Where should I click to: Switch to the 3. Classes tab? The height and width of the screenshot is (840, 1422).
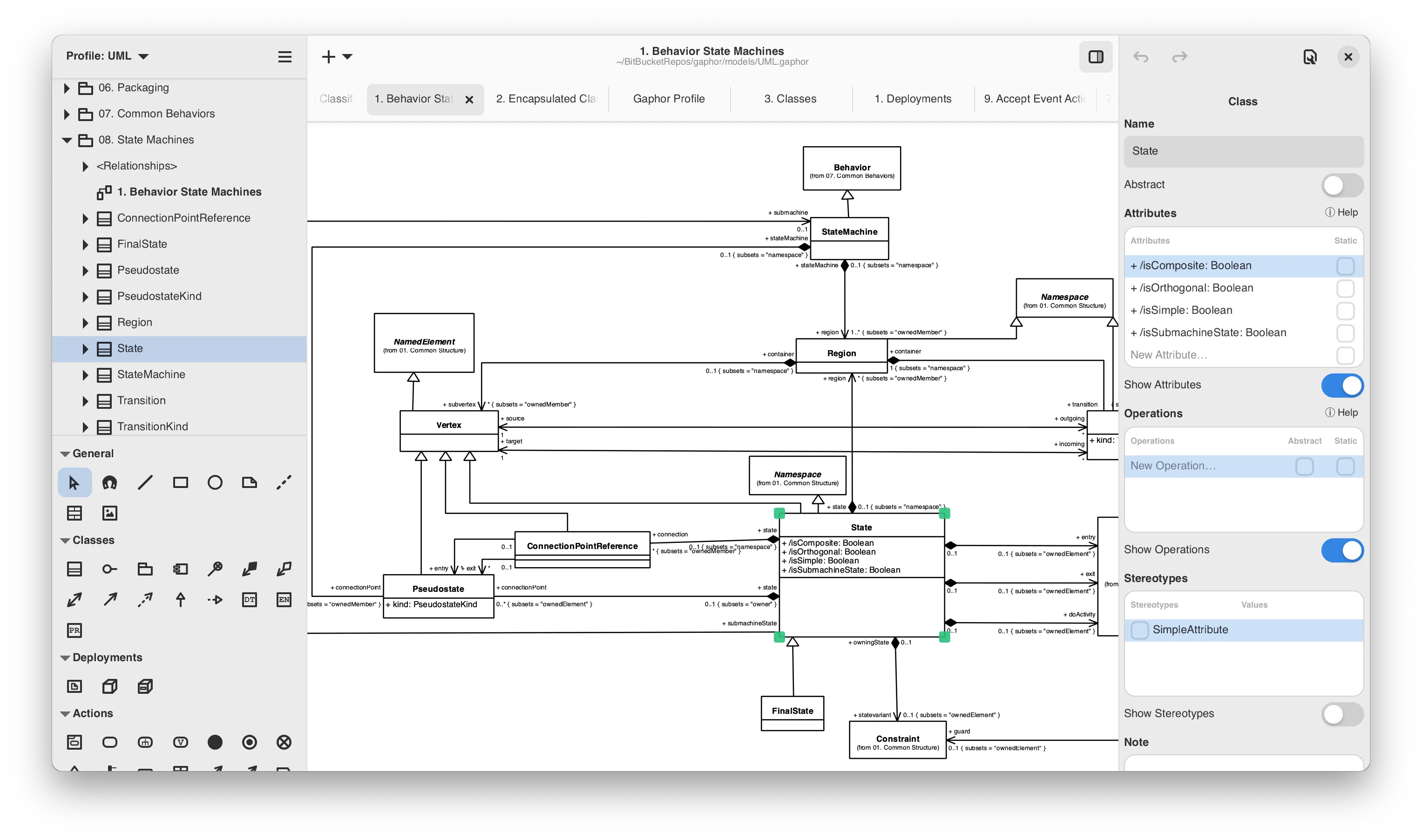pos(790,99)
